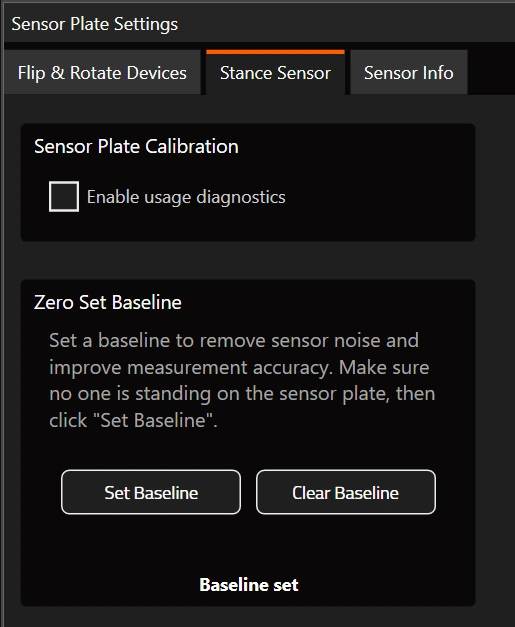Click the 'Baseline set' status message
The image size is (515, 627).
[249, 585]
